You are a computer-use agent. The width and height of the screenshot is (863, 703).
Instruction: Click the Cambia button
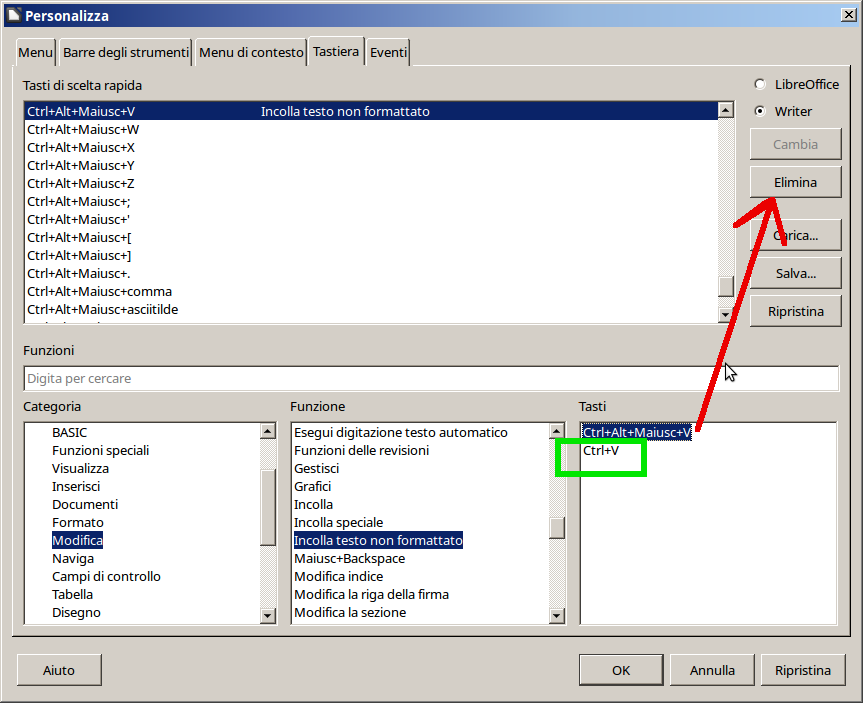pyautogui.click(x=795, y=144)
